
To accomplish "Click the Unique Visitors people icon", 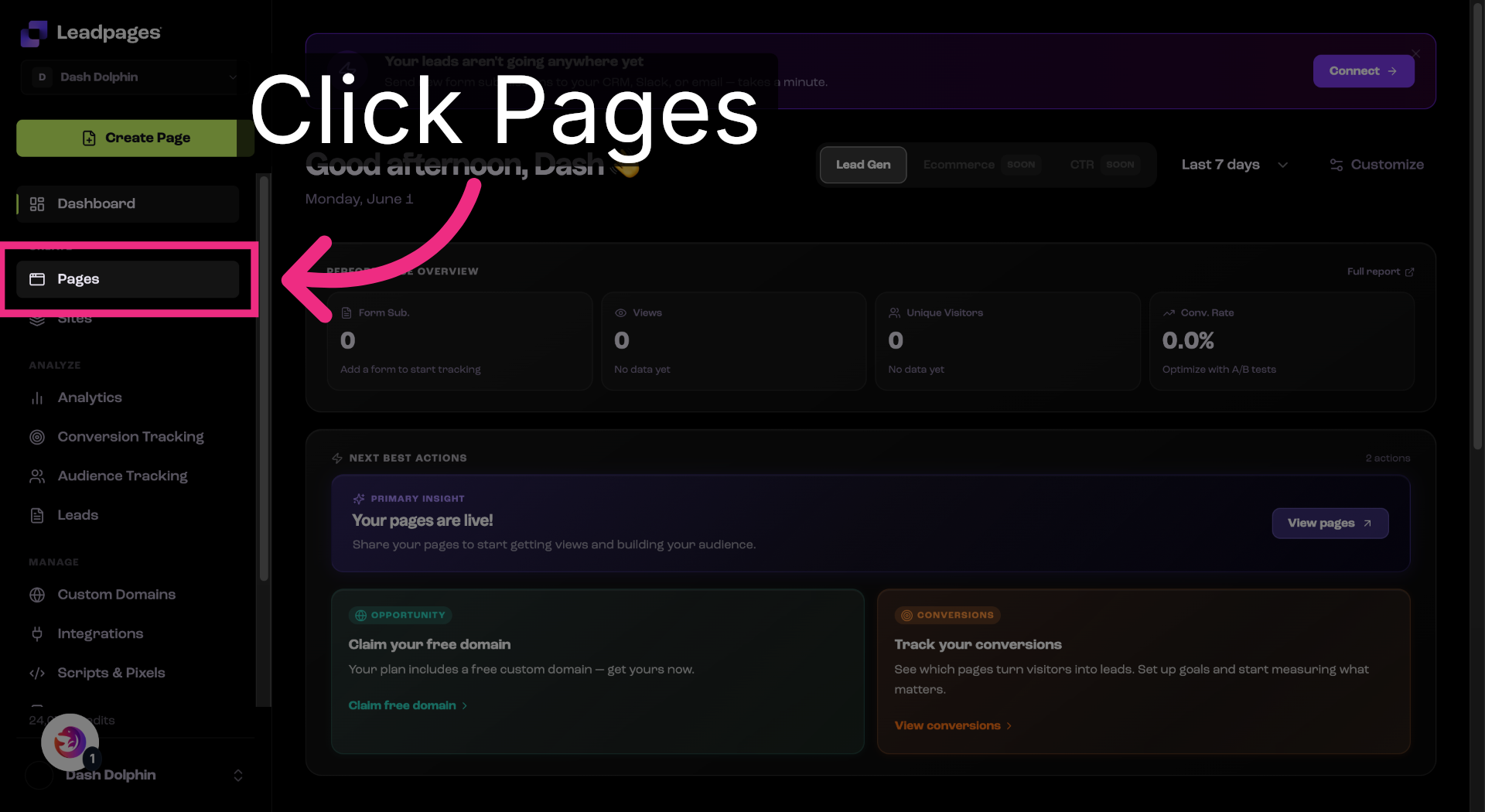I will (894, 313).
